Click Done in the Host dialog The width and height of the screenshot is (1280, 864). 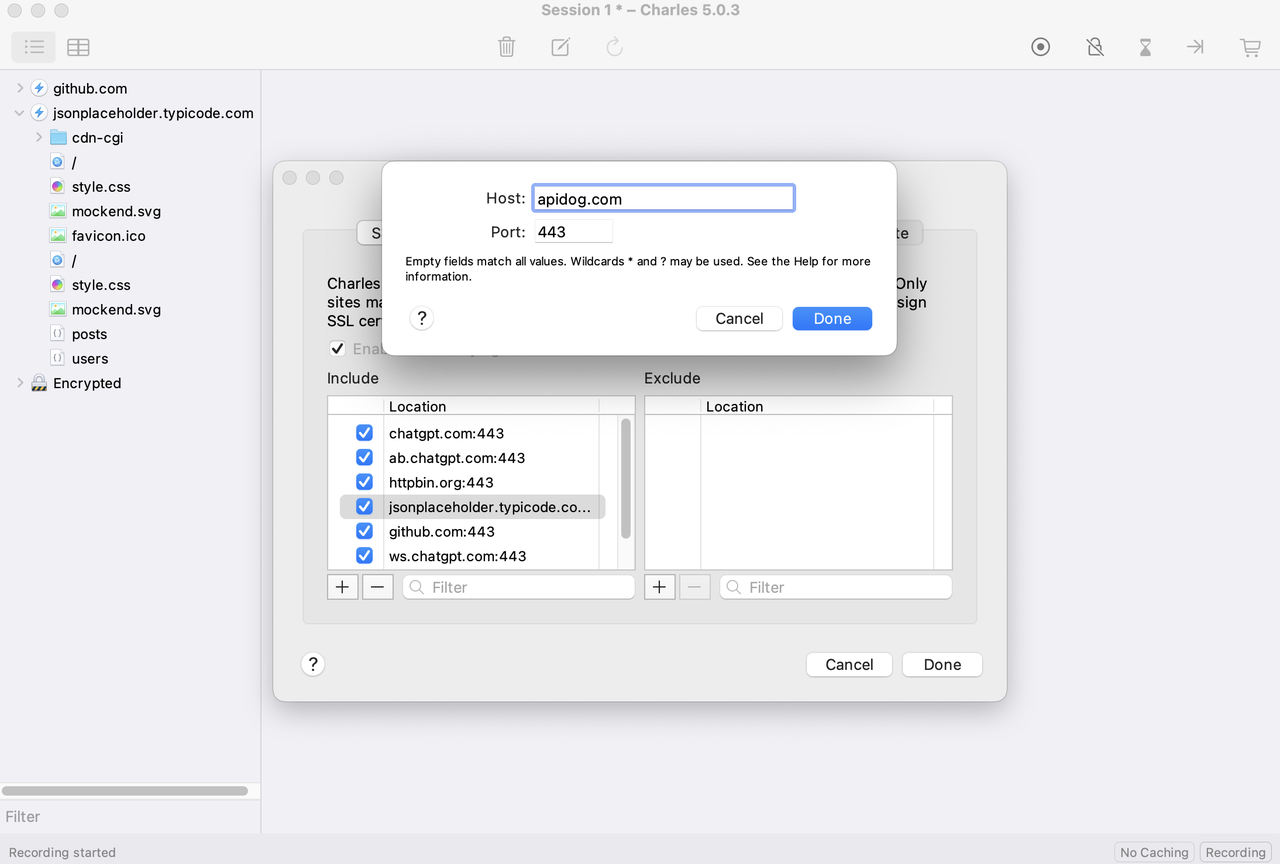(832, 318)
